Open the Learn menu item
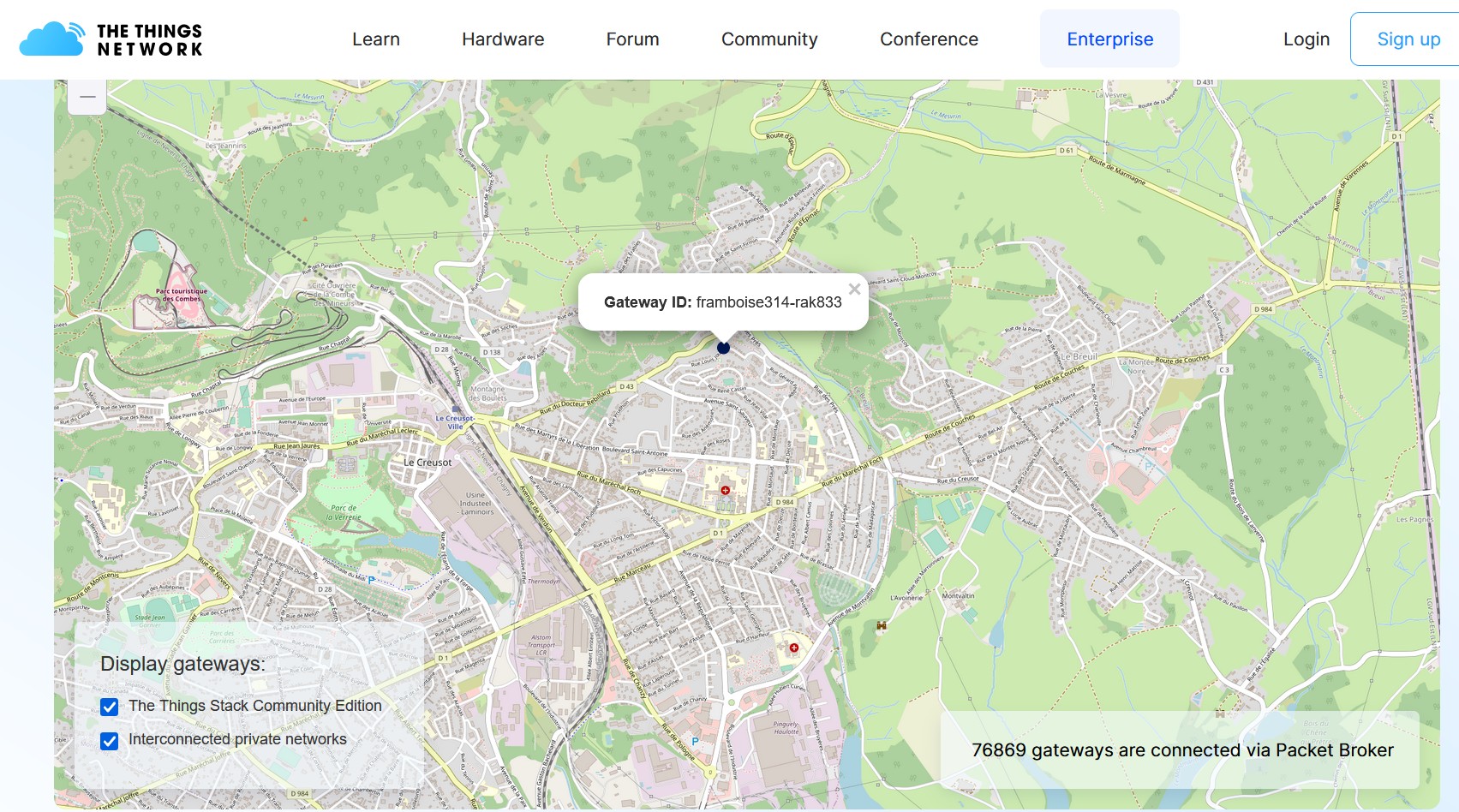The width and height of the screenshot is (1459, 812). coord(376,39)
